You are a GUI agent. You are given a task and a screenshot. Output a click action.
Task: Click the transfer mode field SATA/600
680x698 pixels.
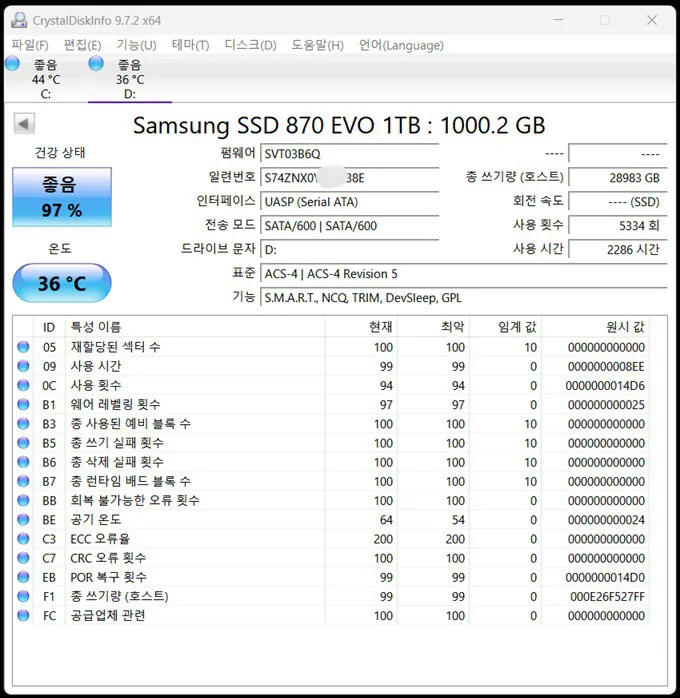pyautogui.click(x=350, y=226)
